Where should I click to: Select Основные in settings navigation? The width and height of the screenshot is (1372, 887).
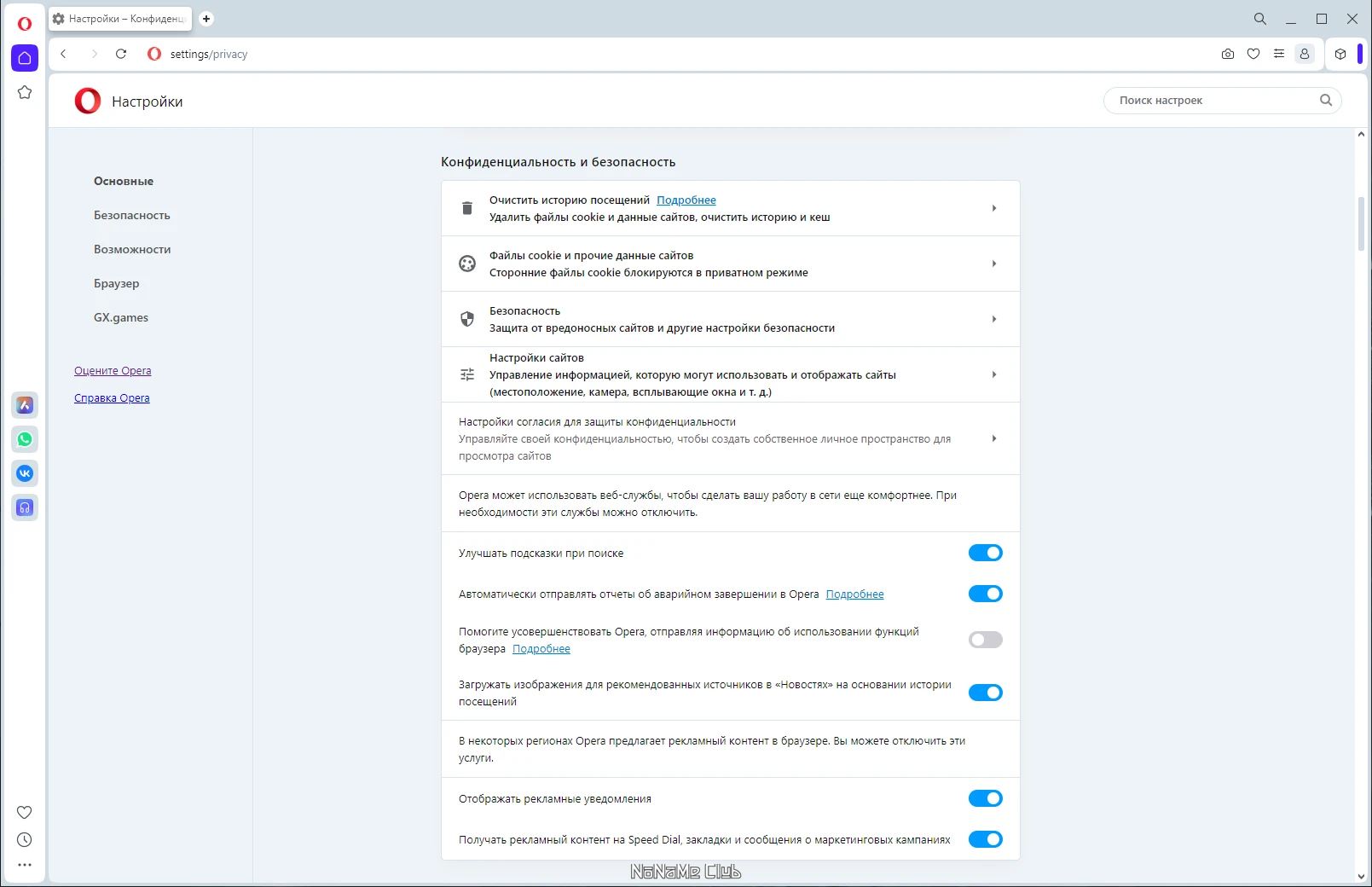click(124, 181)
